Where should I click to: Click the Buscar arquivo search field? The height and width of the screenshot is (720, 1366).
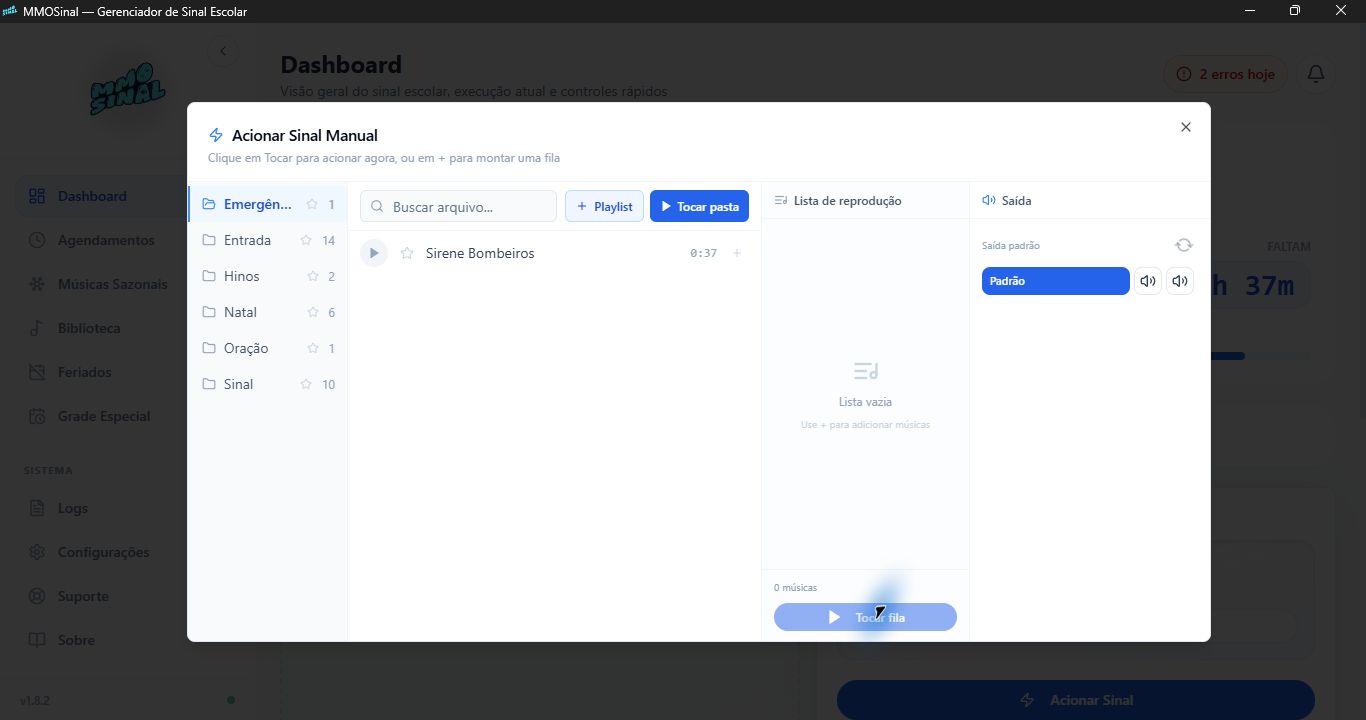coord(458,206)
